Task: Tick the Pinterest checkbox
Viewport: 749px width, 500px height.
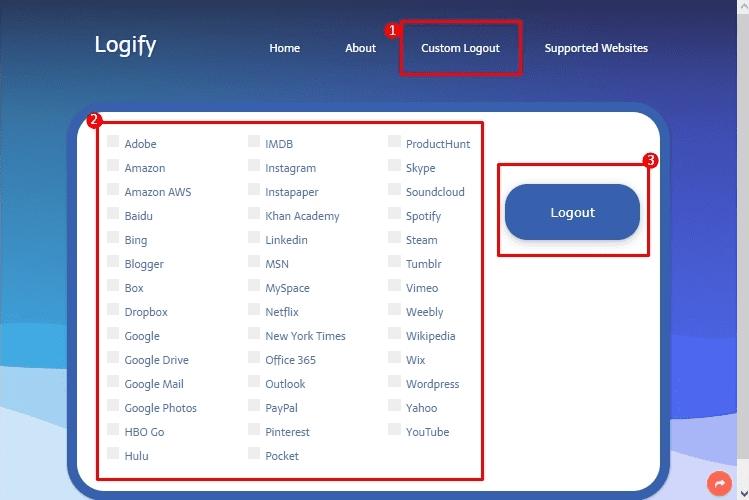Action: [x=254, y=429]
